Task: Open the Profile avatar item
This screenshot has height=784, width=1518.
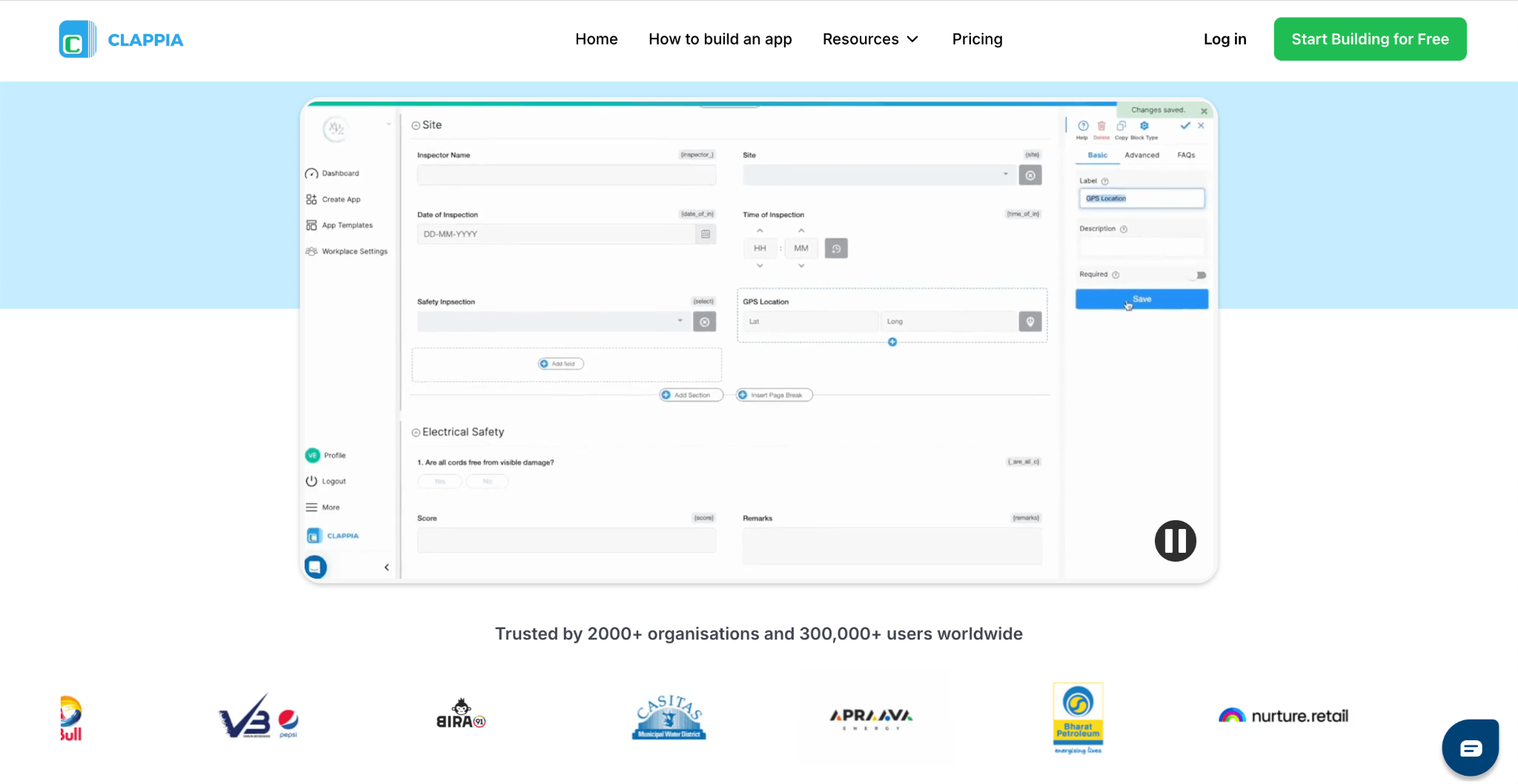Action: click(x=325, y=456)
